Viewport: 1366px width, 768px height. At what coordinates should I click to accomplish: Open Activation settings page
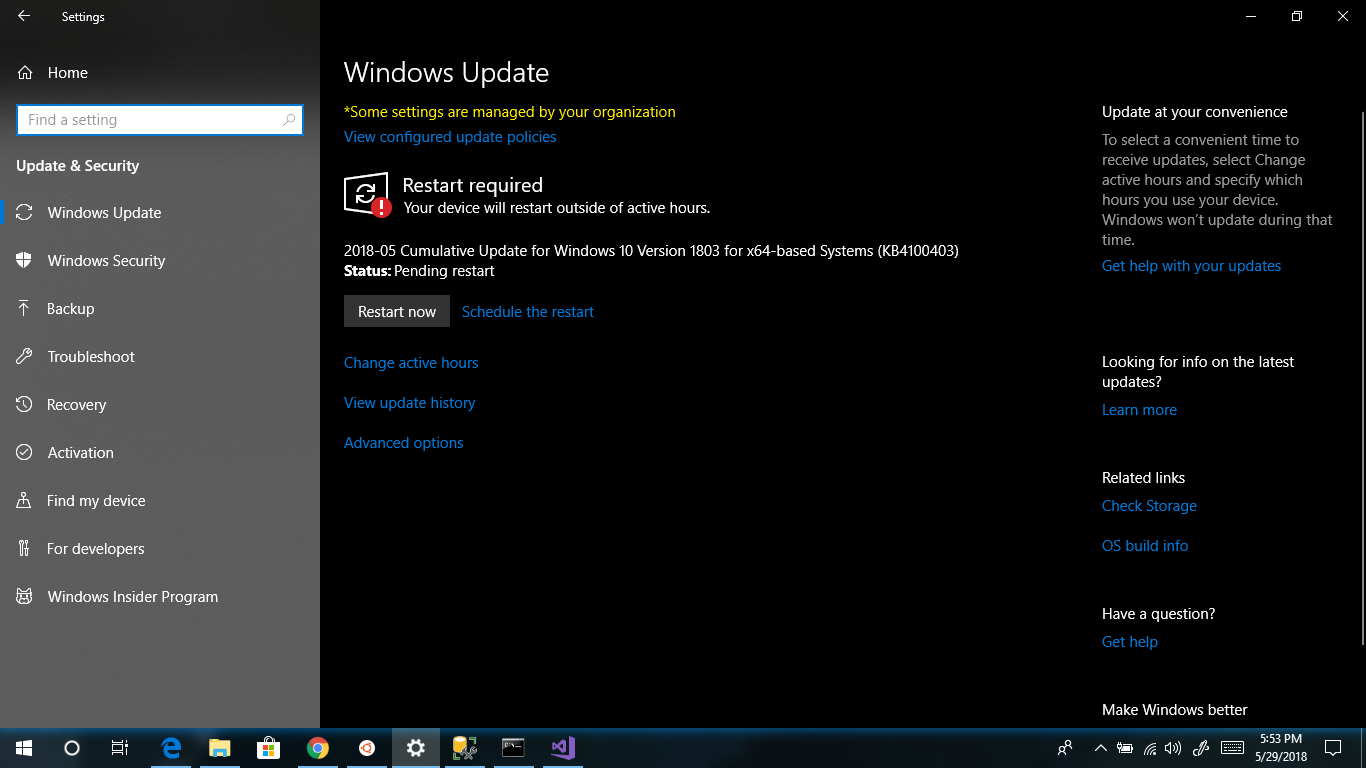click(x=160, y=453)
